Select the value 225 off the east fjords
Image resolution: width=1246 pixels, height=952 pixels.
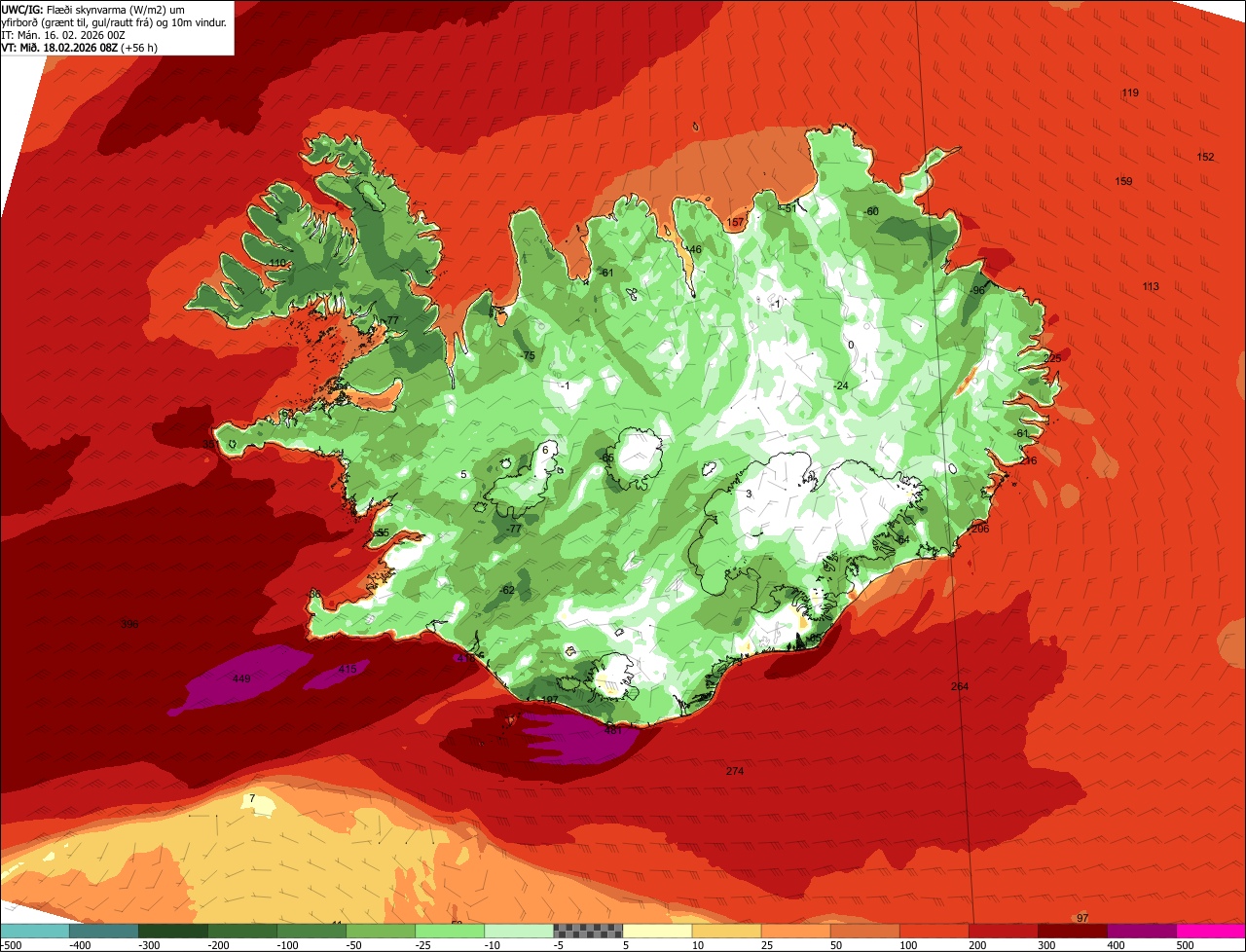(x=1052, y=359)
